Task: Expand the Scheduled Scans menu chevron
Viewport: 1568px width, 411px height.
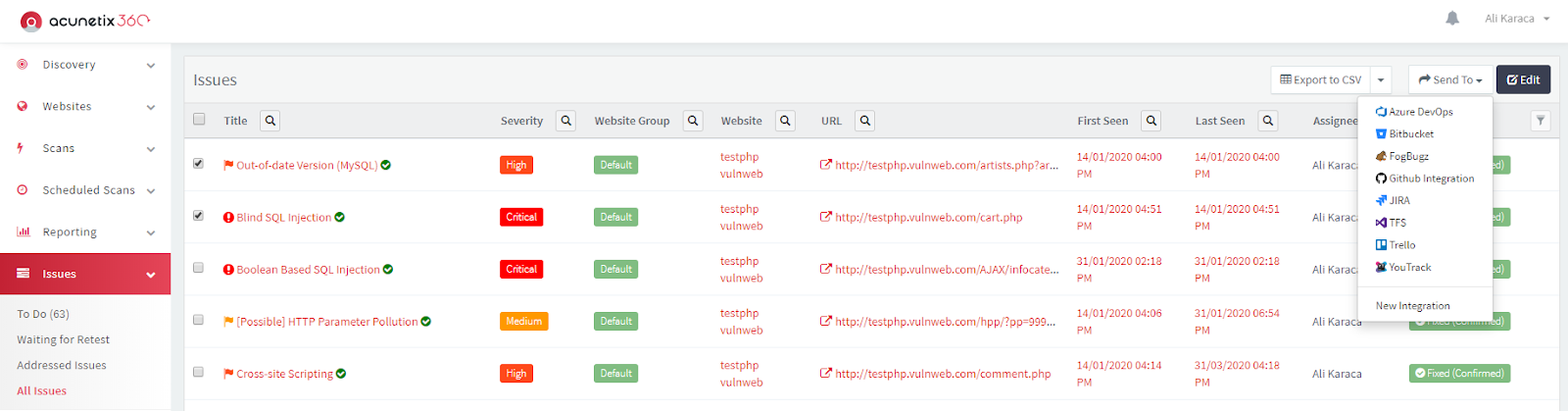Action: (x=151, y=191)
